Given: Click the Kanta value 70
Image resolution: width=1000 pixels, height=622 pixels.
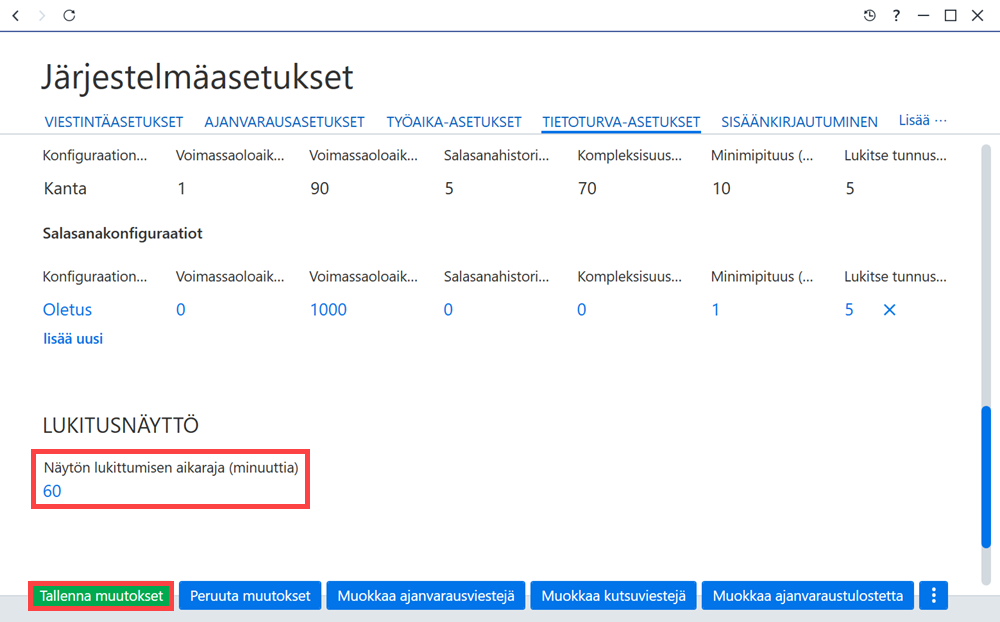Looking at the screenshot, I should [x=587, y=189].
